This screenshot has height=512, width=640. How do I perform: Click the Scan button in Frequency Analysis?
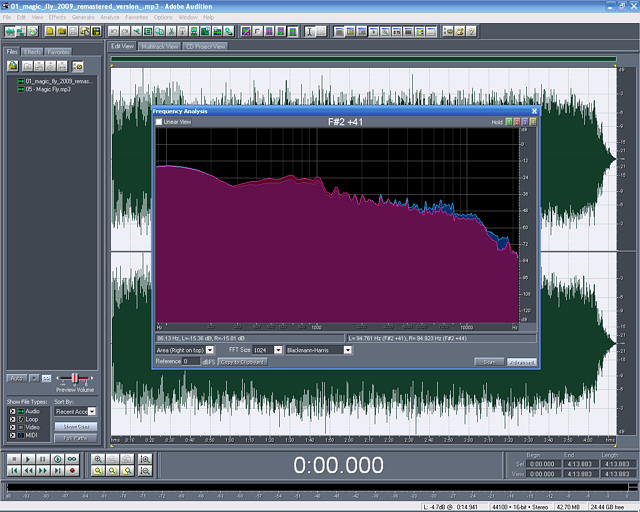(x=489, y=362)
